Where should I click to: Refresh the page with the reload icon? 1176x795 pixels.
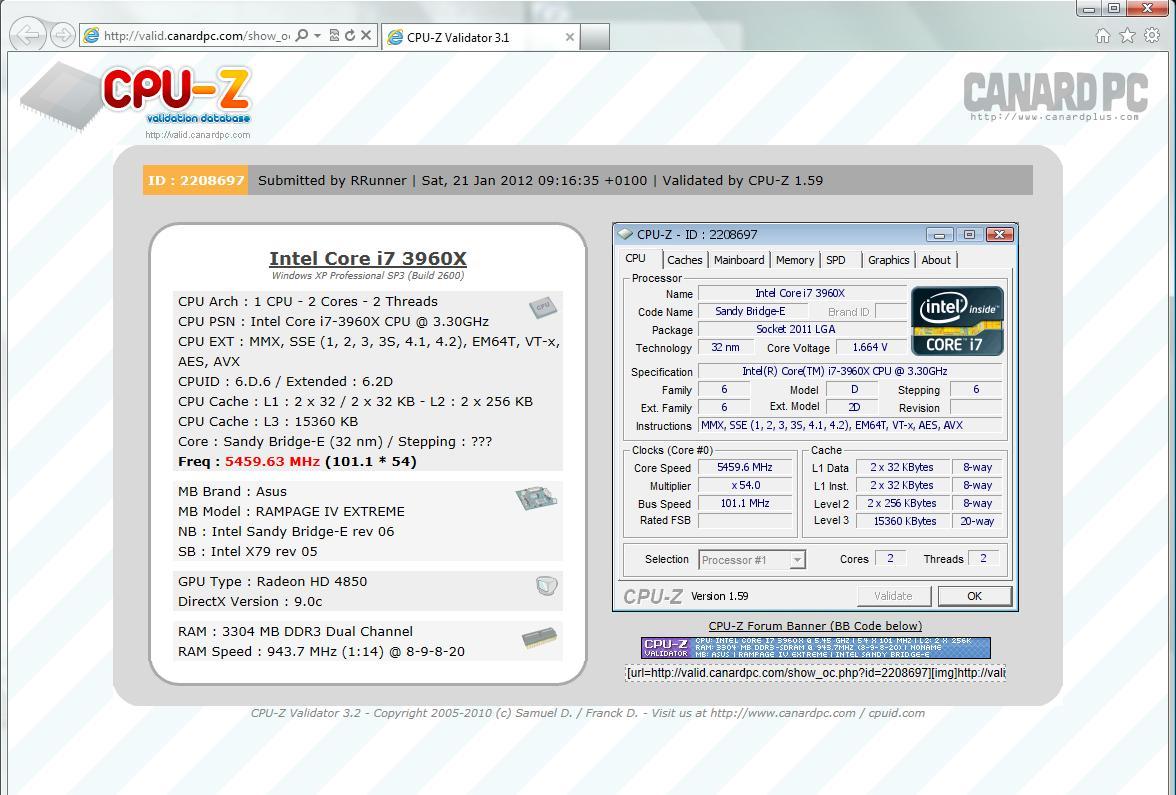pos(350,35)
